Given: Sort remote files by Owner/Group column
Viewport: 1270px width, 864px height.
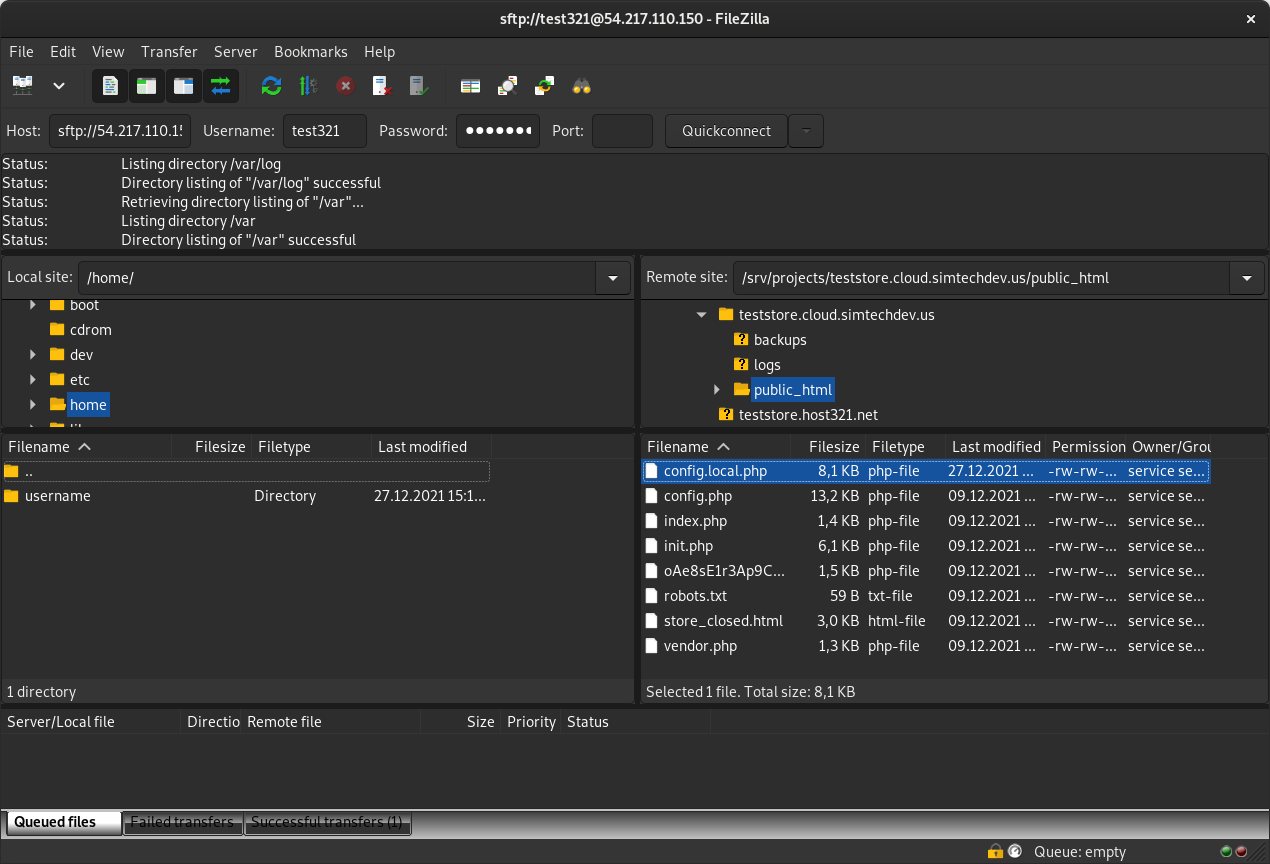Looking at the screenshot, I should [1169, 447].
